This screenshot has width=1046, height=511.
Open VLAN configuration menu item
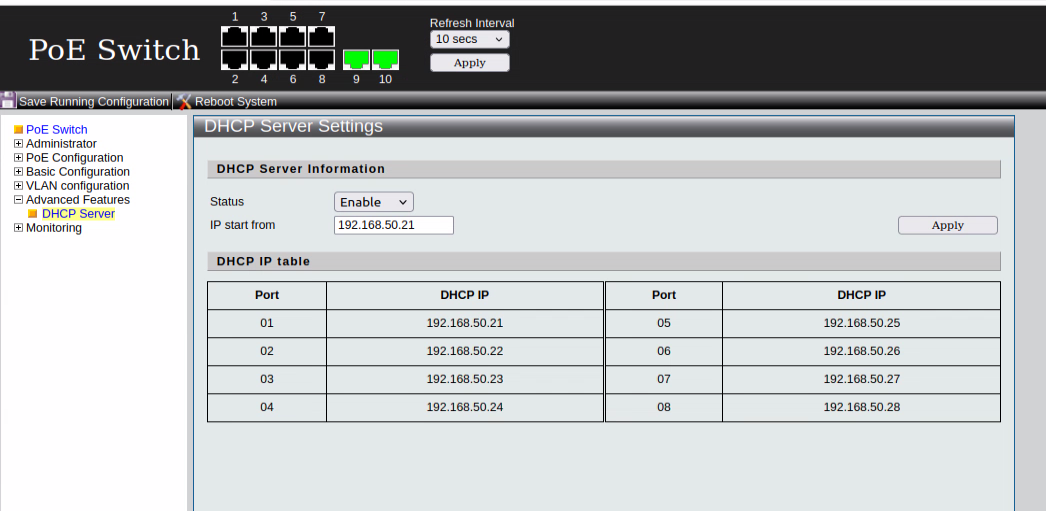pyautogui.click(x=77, y=186)
